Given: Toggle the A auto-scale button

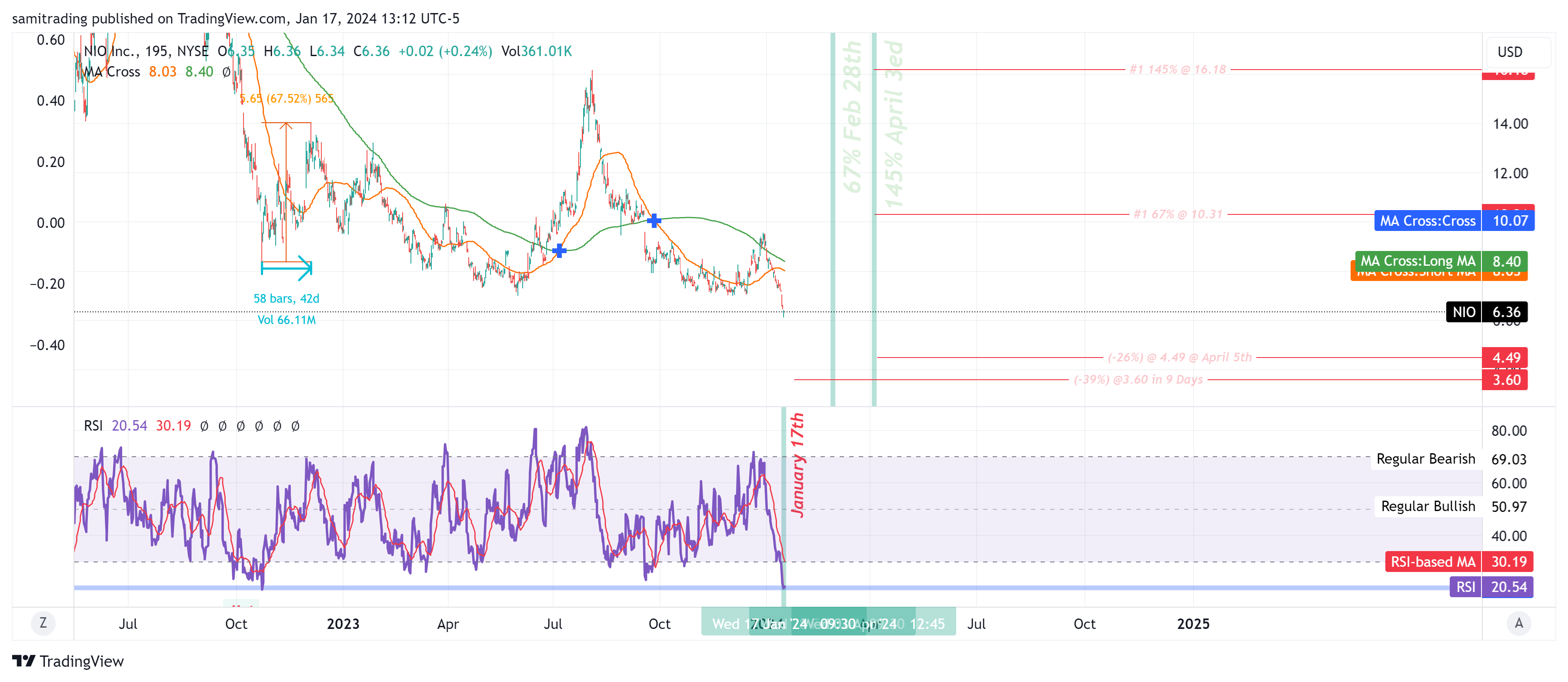Looking at the screenshot, I should tap(1519, 623).
